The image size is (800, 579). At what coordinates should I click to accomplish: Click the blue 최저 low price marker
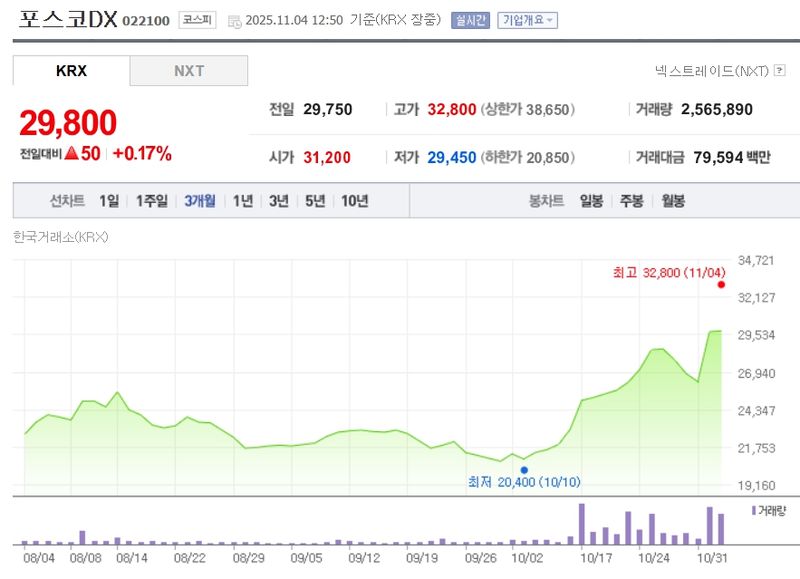tap(523, 468)
